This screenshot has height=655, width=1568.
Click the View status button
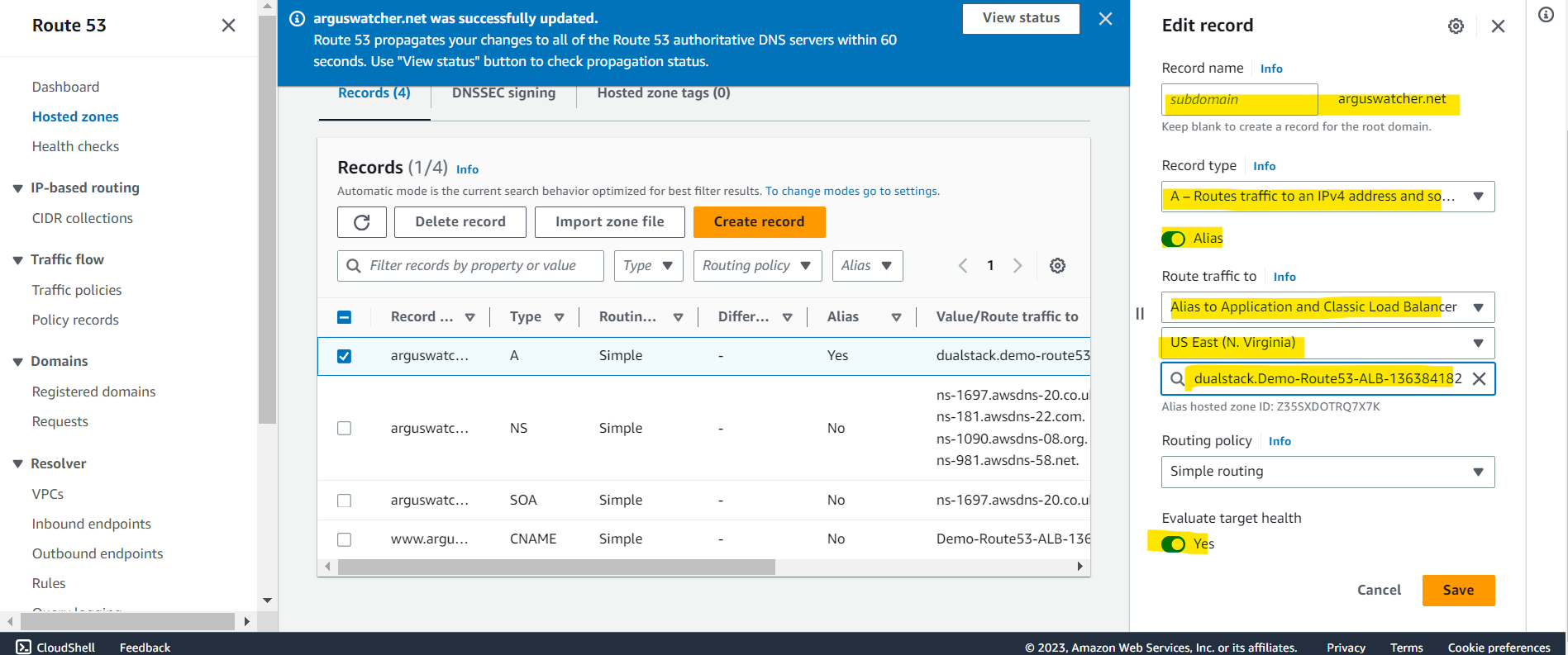click(1021, 18)
